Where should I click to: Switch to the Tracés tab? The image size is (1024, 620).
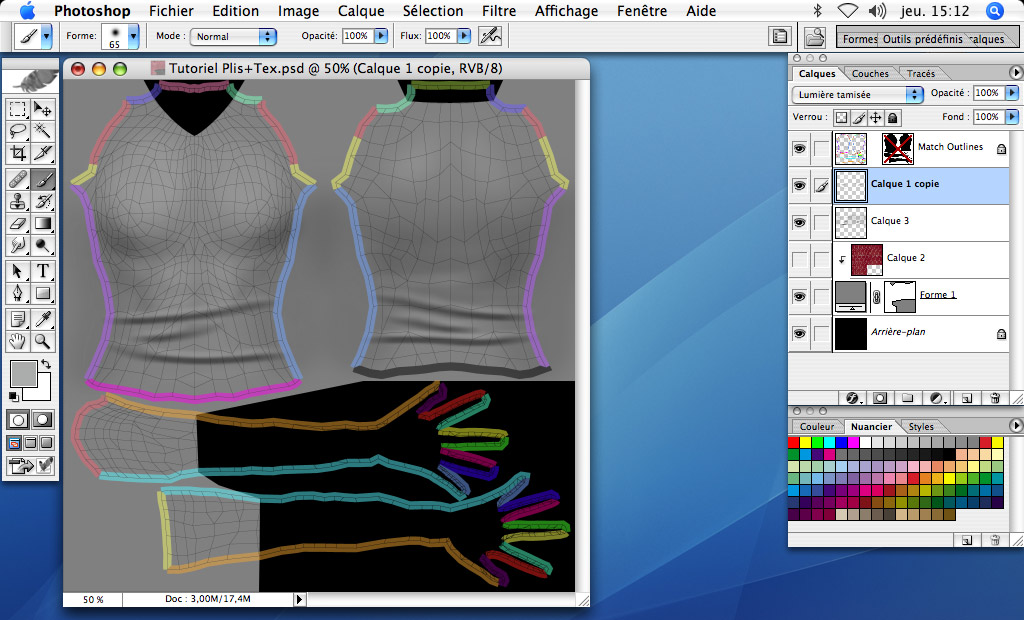coord(921,74)
